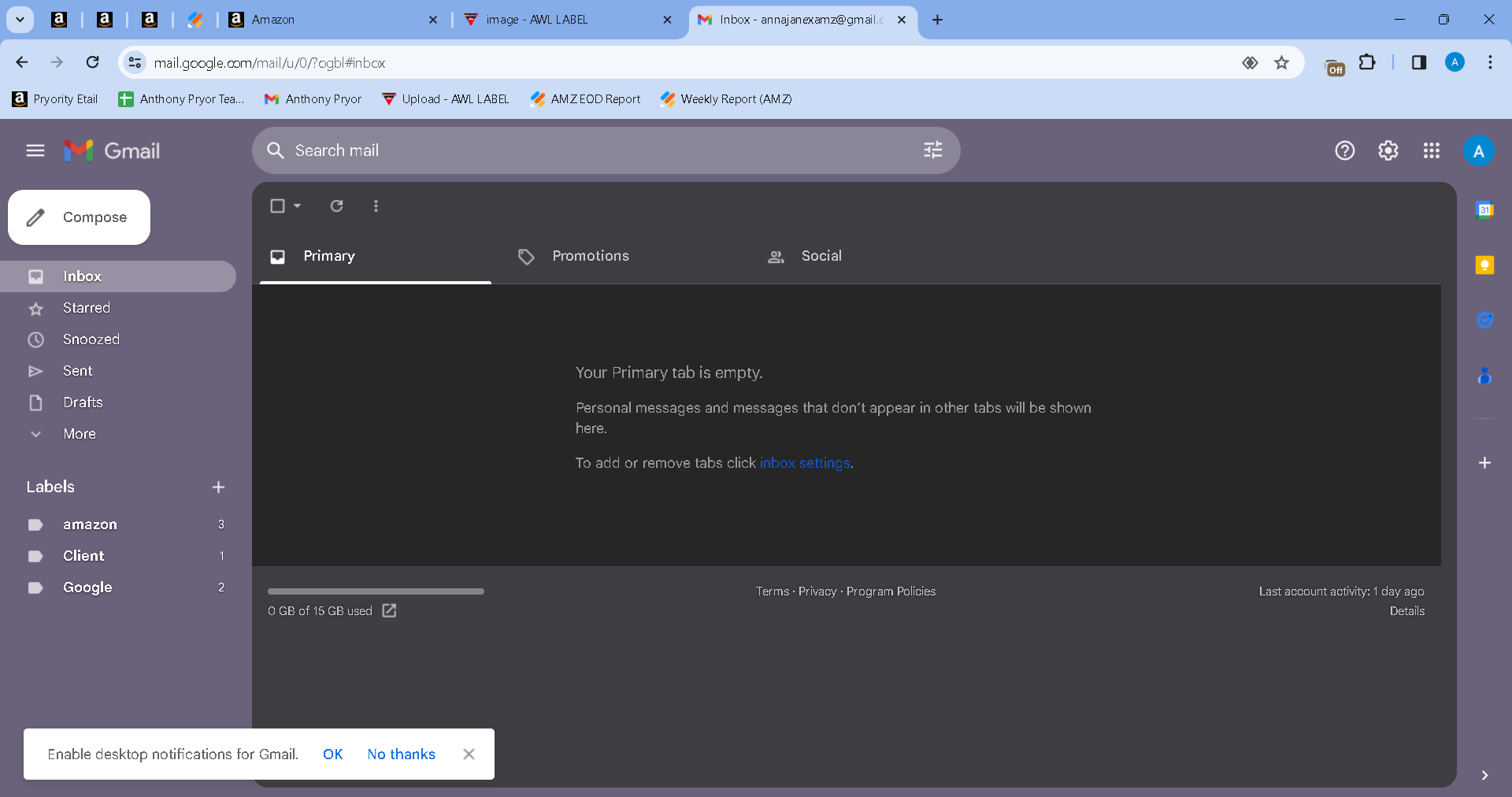Open Google Contacts side panel
This screenshot has width=1512, height=797.
click(1484, 376)
